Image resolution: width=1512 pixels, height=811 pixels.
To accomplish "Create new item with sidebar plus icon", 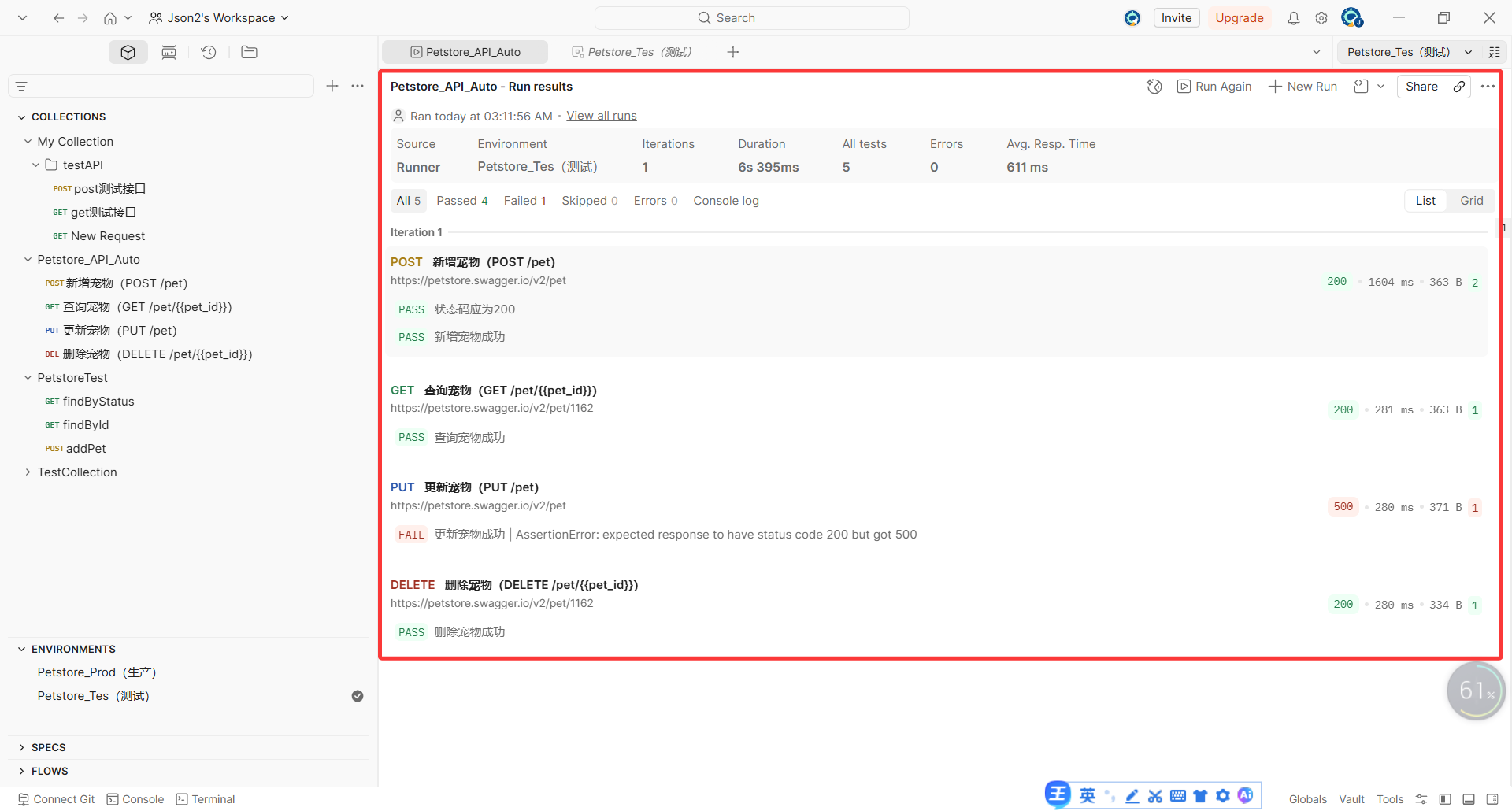I will 332,86.
